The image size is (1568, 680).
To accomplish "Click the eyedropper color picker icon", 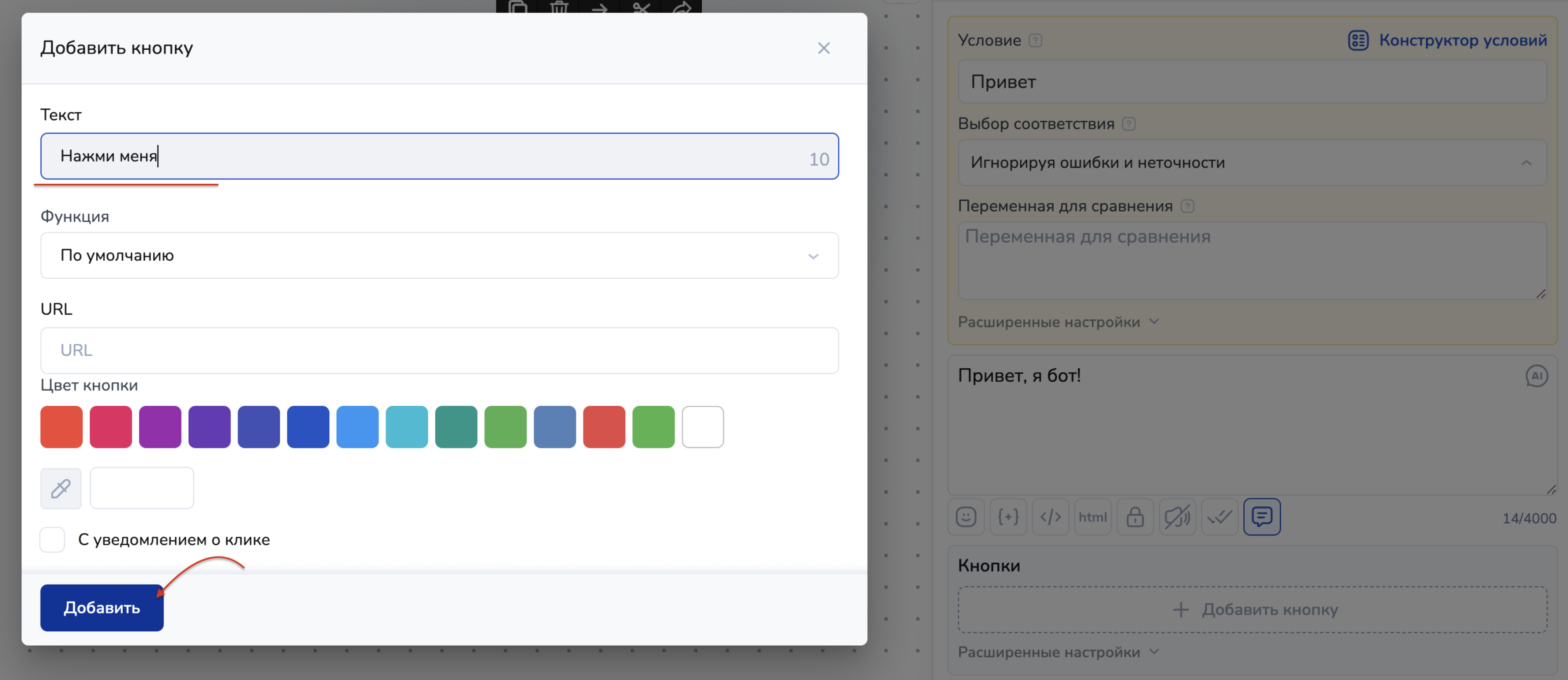I will click(x=61, y=488).
